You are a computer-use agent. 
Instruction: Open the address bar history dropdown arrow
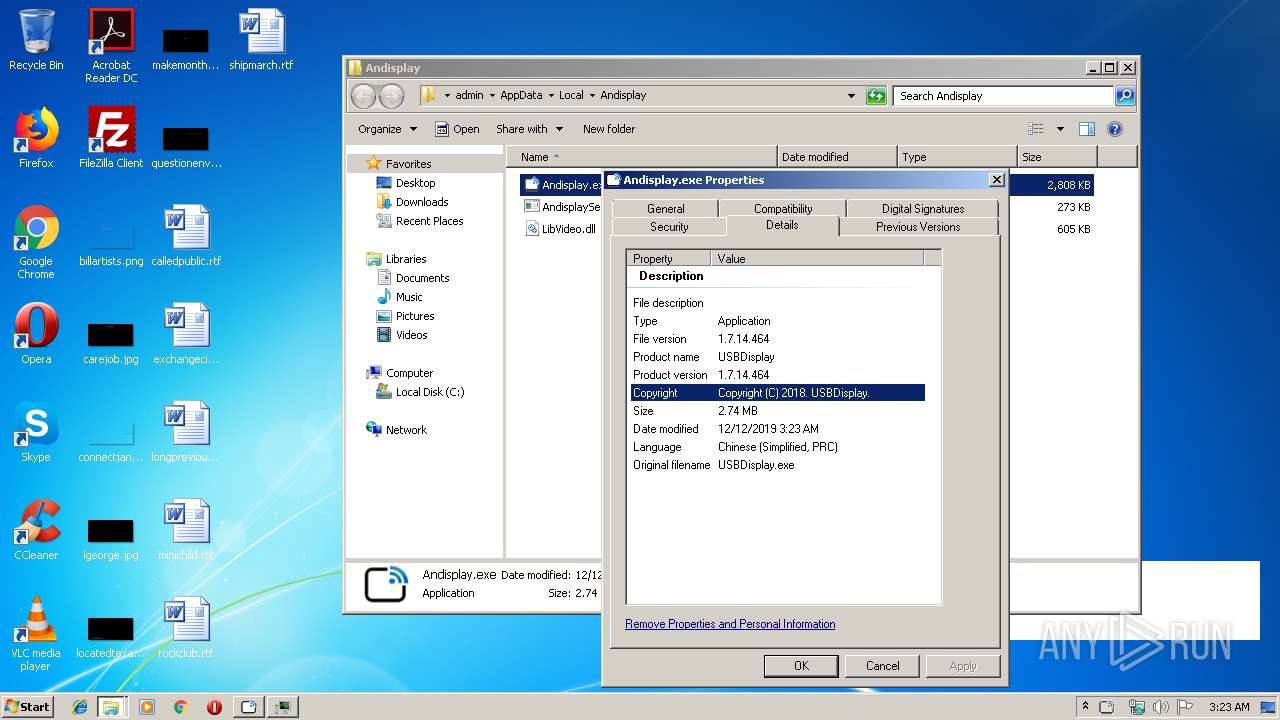click(851, 96)
